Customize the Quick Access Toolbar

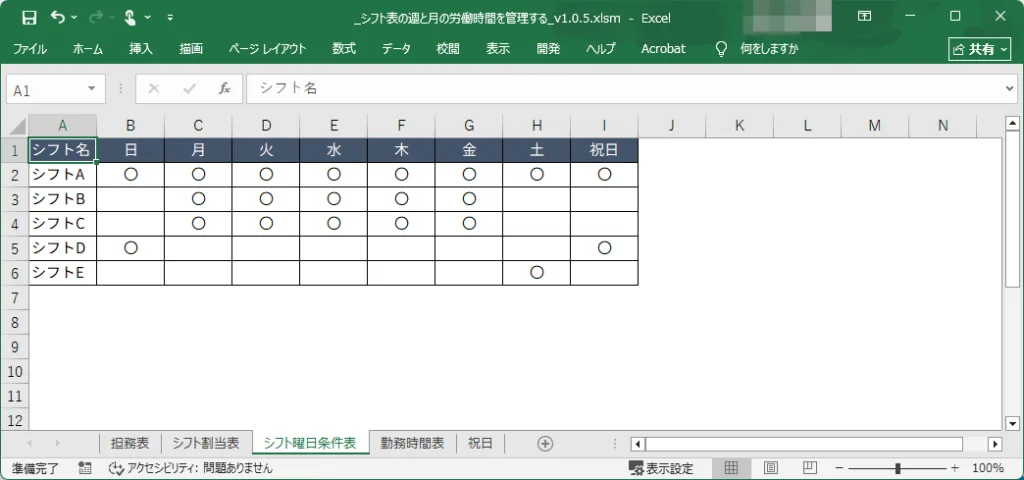click(170, 18)
